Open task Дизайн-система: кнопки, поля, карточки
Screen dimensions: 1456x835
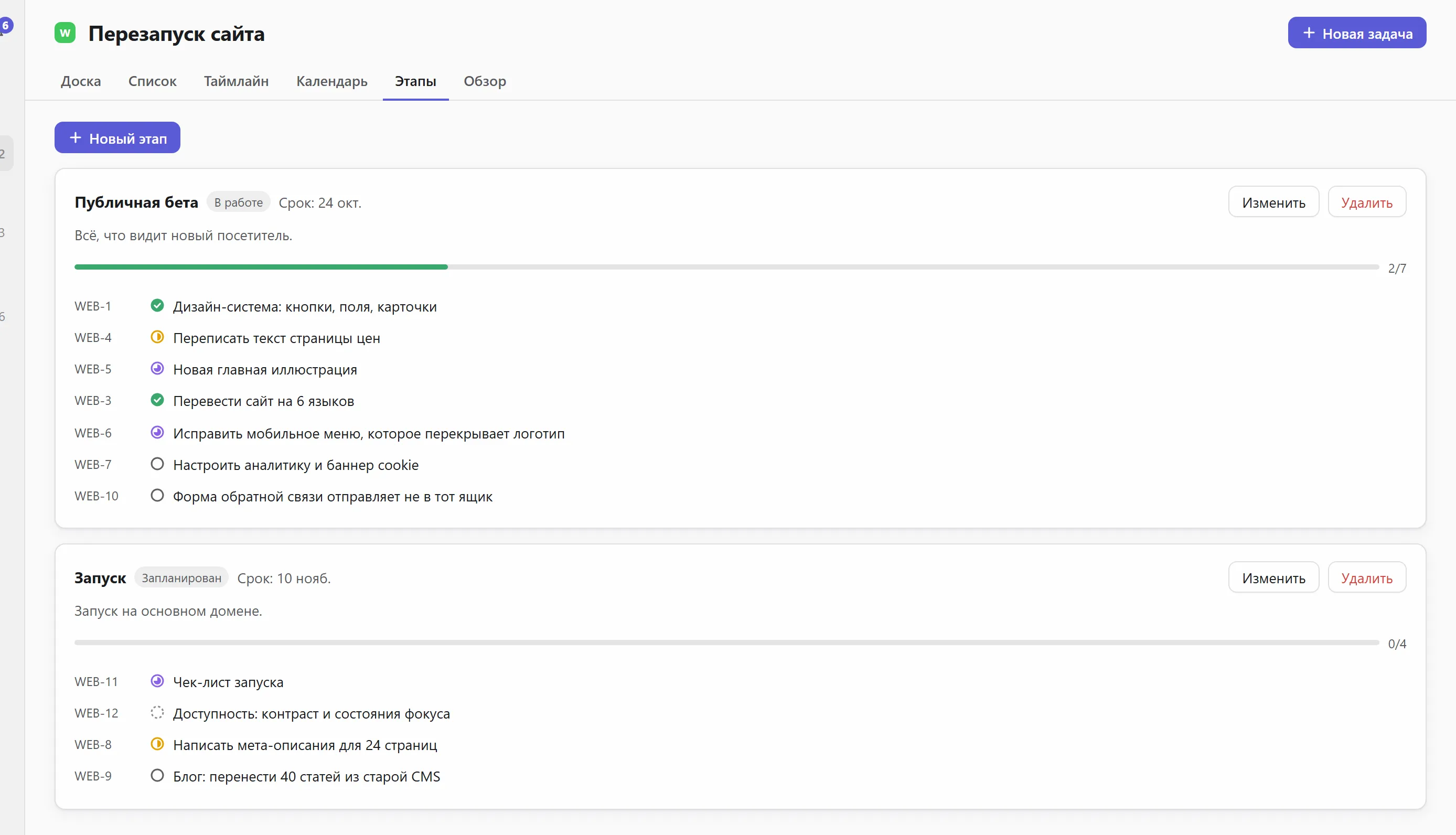tap(305, 307)
